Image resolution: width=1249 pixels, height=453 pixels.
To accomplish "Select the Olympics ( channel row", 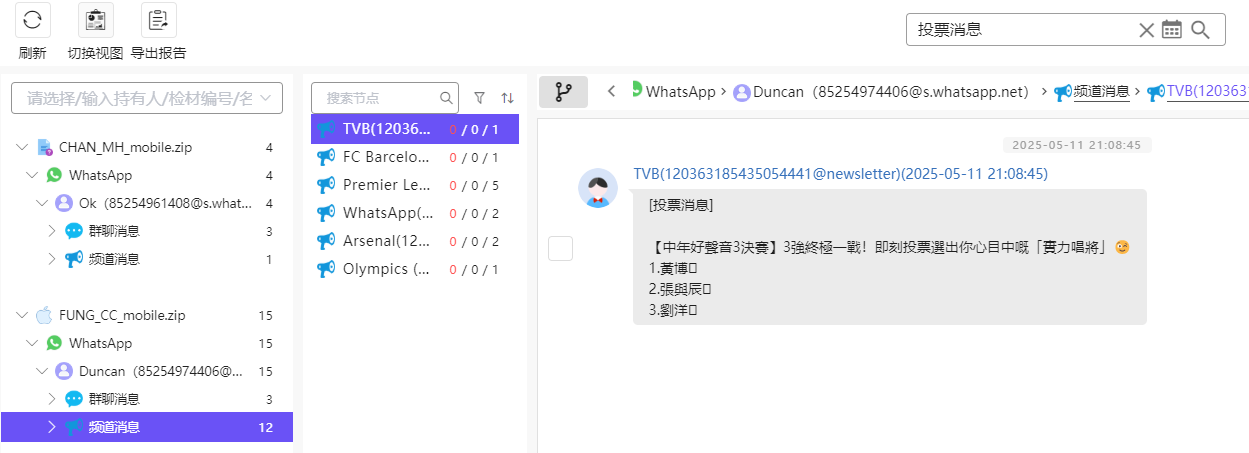I will [415, 269].
